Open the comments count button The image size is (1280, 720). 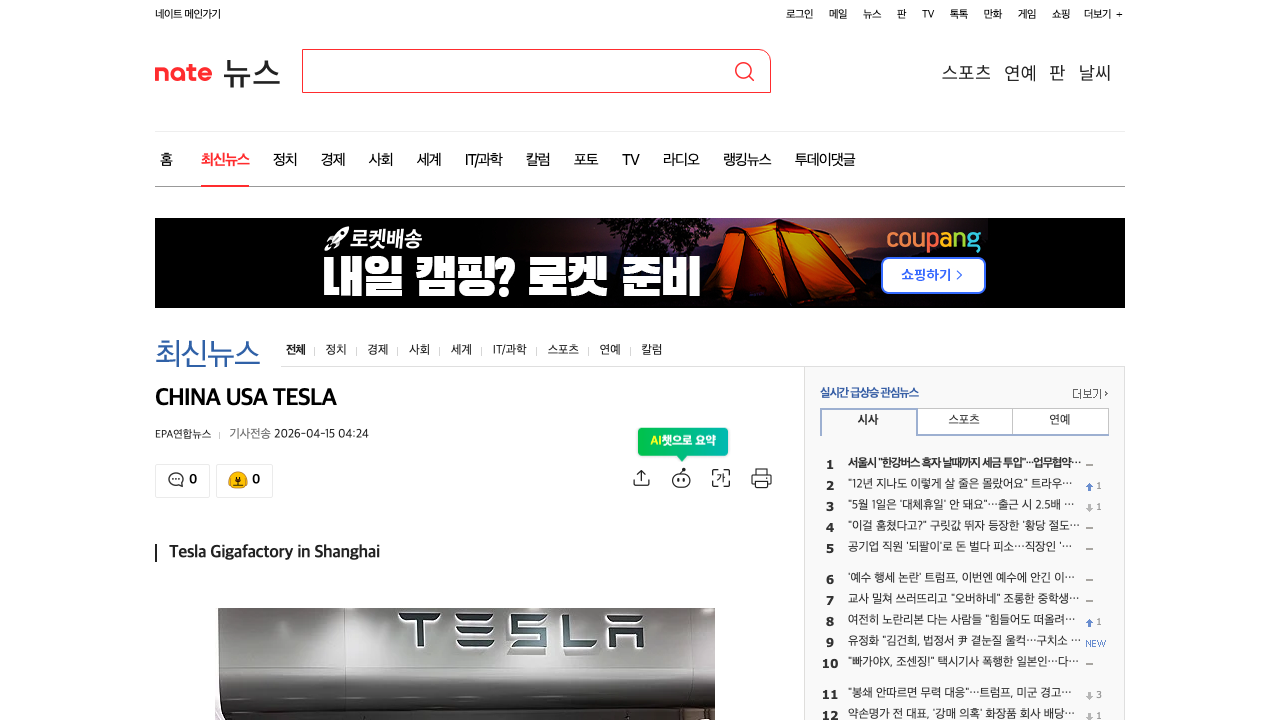[x=182, y=480]
